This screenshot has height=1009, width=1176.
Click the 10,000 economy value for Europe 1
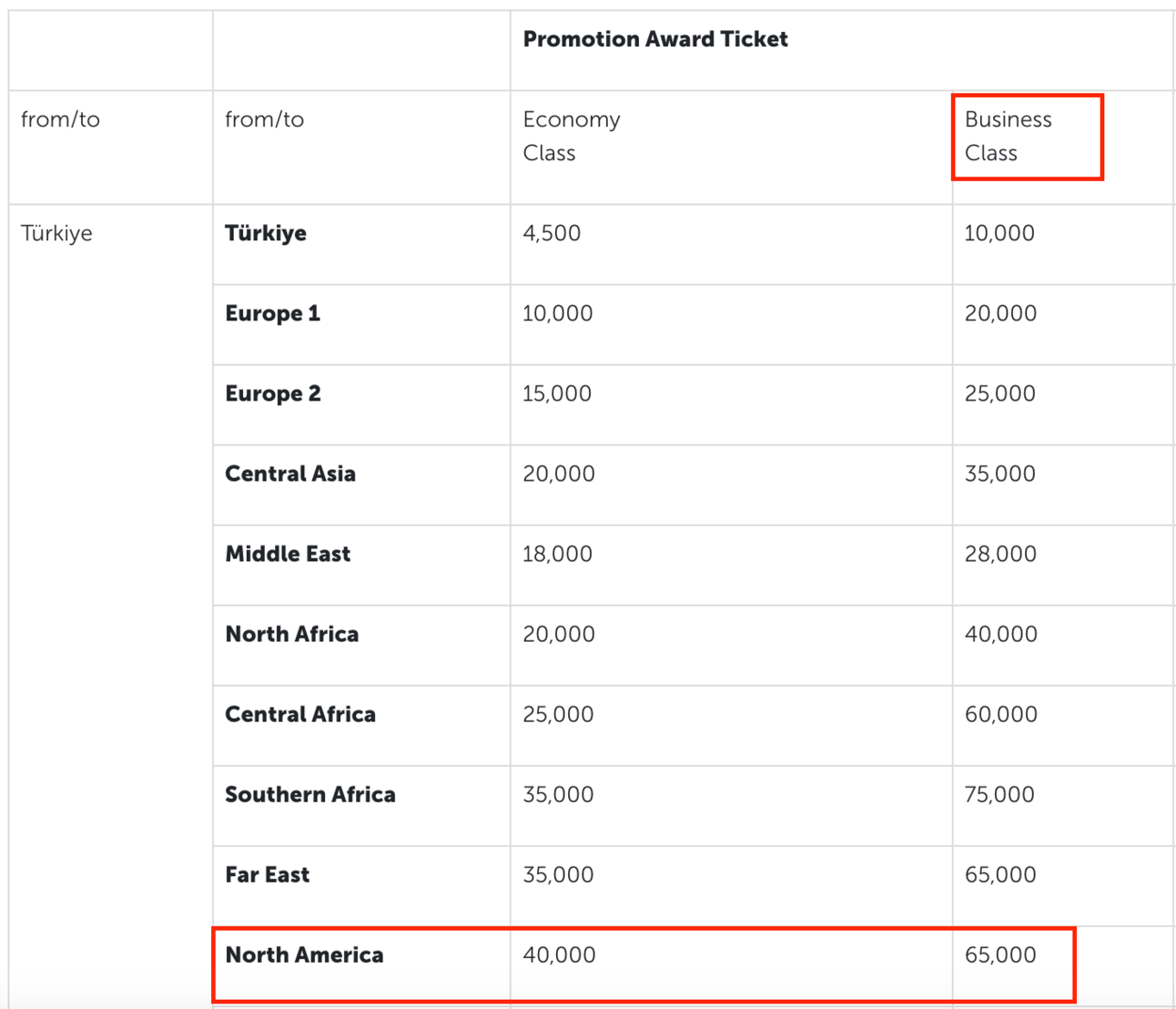click(558, 313)
